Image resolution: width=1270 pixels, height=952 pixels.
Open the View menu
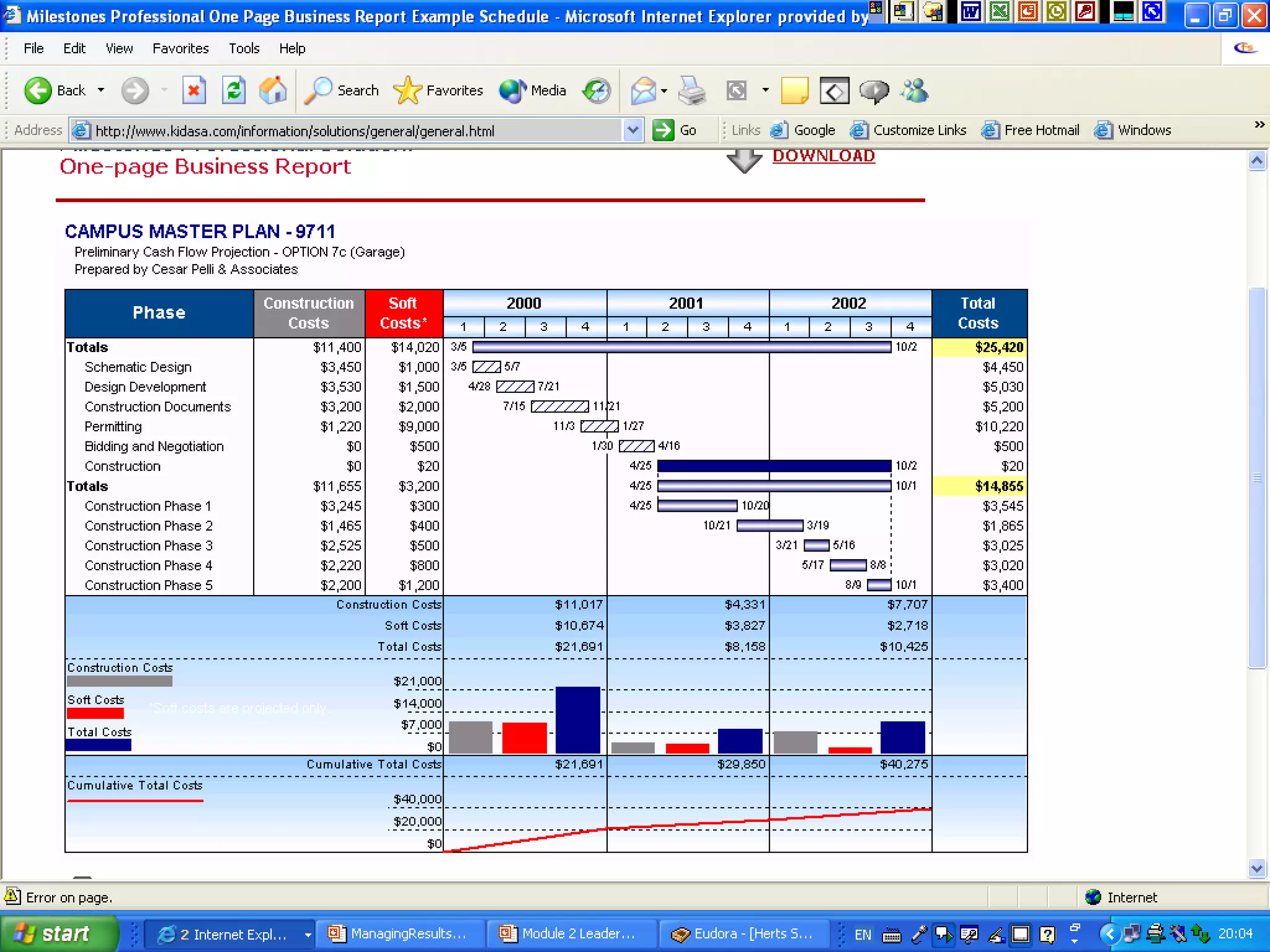pos(119,48)
